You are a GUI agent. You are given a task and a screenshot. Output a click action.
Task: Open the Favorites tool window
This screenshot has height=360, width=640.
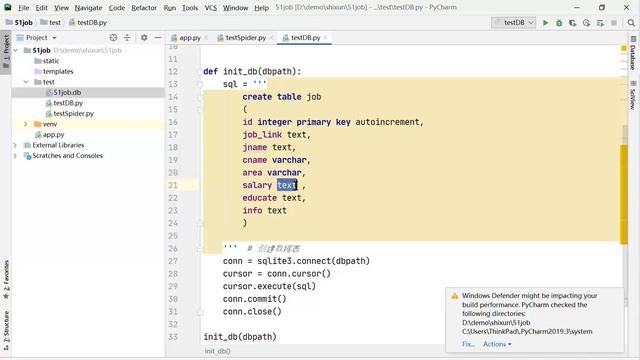pos(6,280)
